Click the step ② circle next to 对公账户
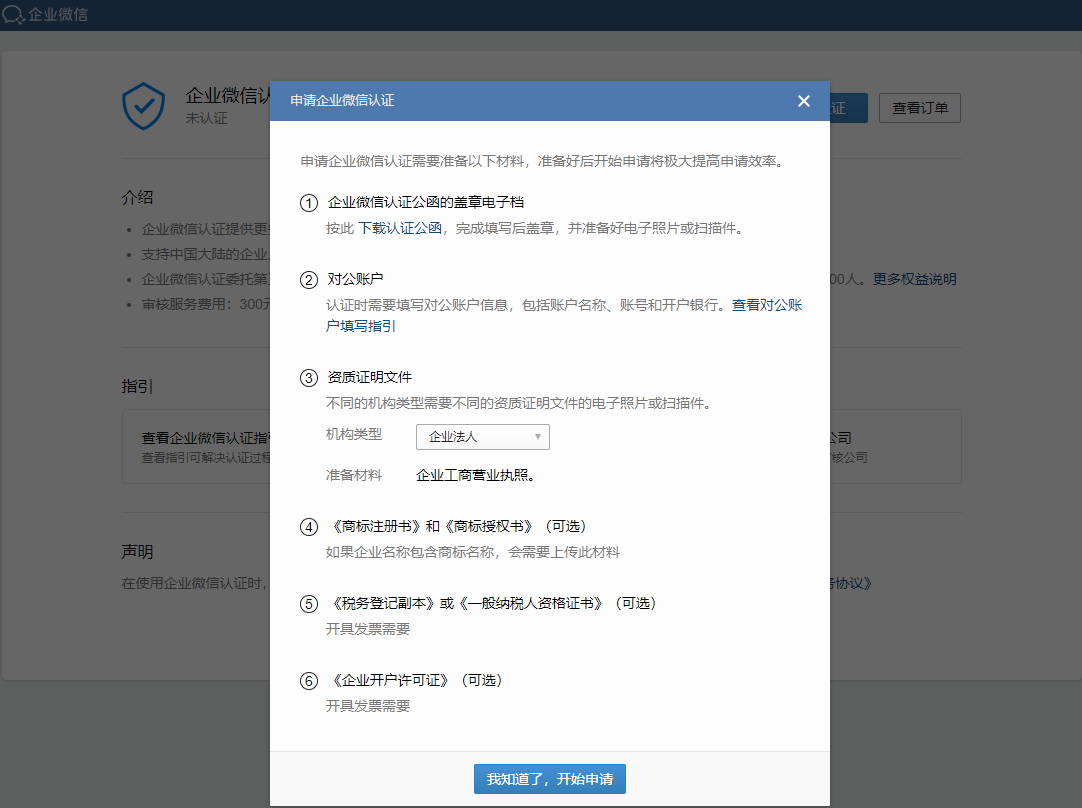The width and height of the screenshot is (1082, 808). coord(308,278)
